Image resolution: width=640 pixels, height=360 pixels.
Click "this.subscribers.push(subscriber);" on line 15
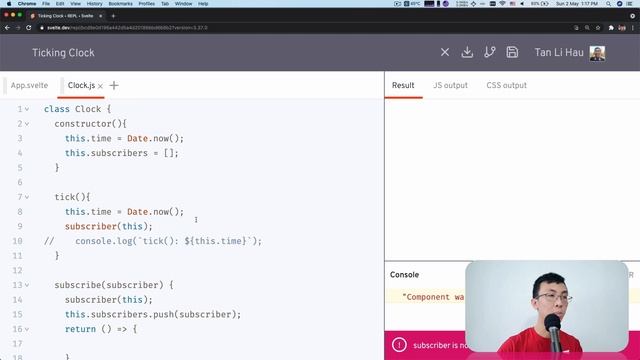153,315
